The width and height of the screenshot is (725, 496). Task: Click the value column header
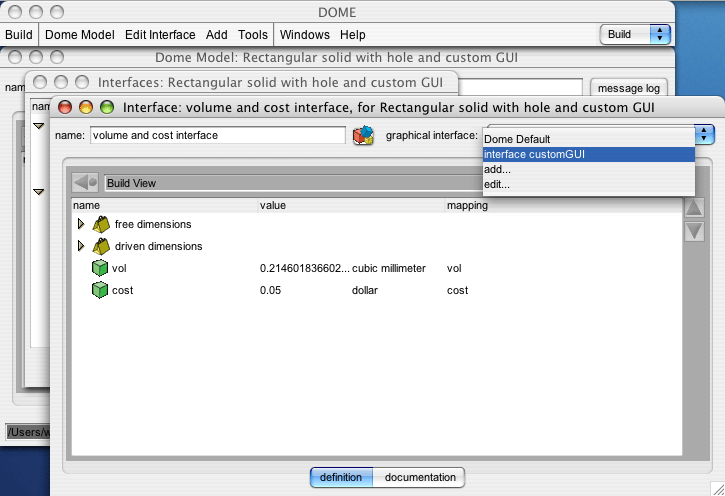[x=351, y=205]
